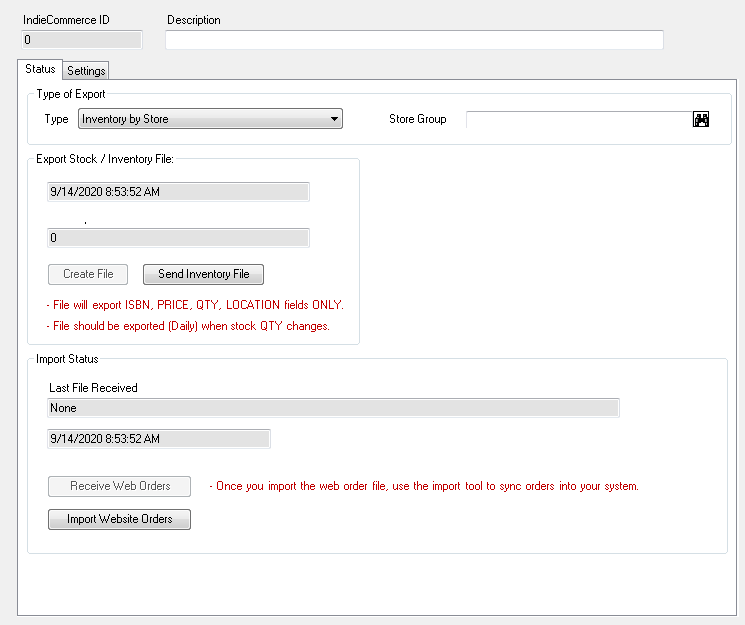Click the export timestamp field in Export Stock section
This screenshot has height=625, width=745.
pos(178,192)
